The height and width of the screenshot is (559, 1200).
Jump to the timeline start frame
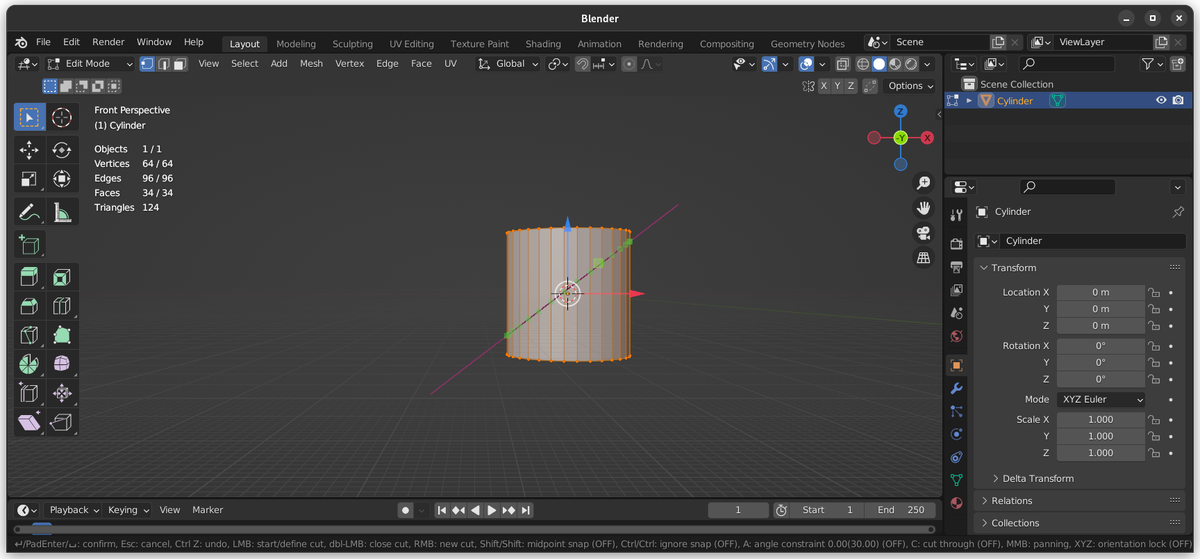(442, 510)
